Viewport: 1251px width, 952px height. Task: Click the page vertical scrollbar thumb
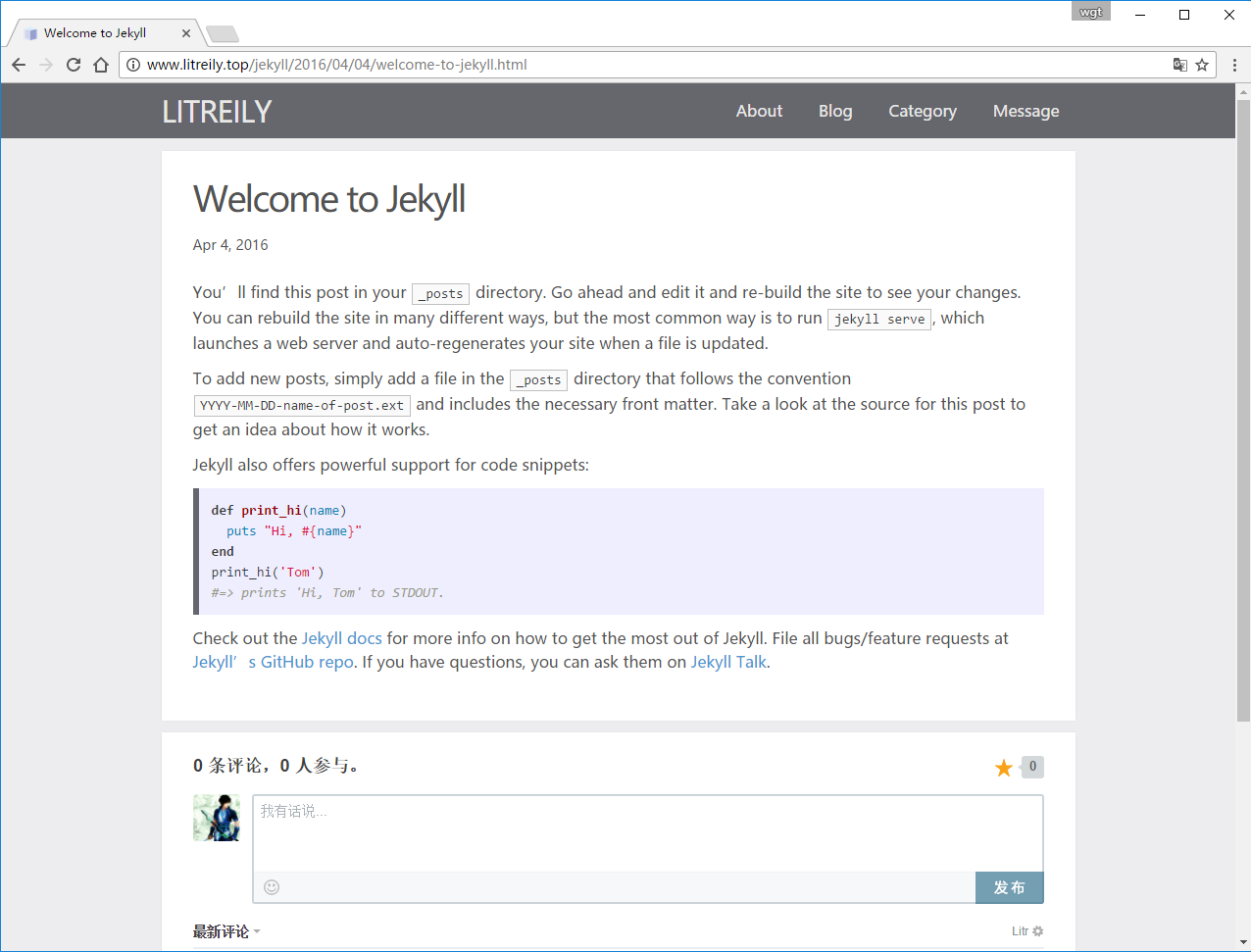point(1243,410)
